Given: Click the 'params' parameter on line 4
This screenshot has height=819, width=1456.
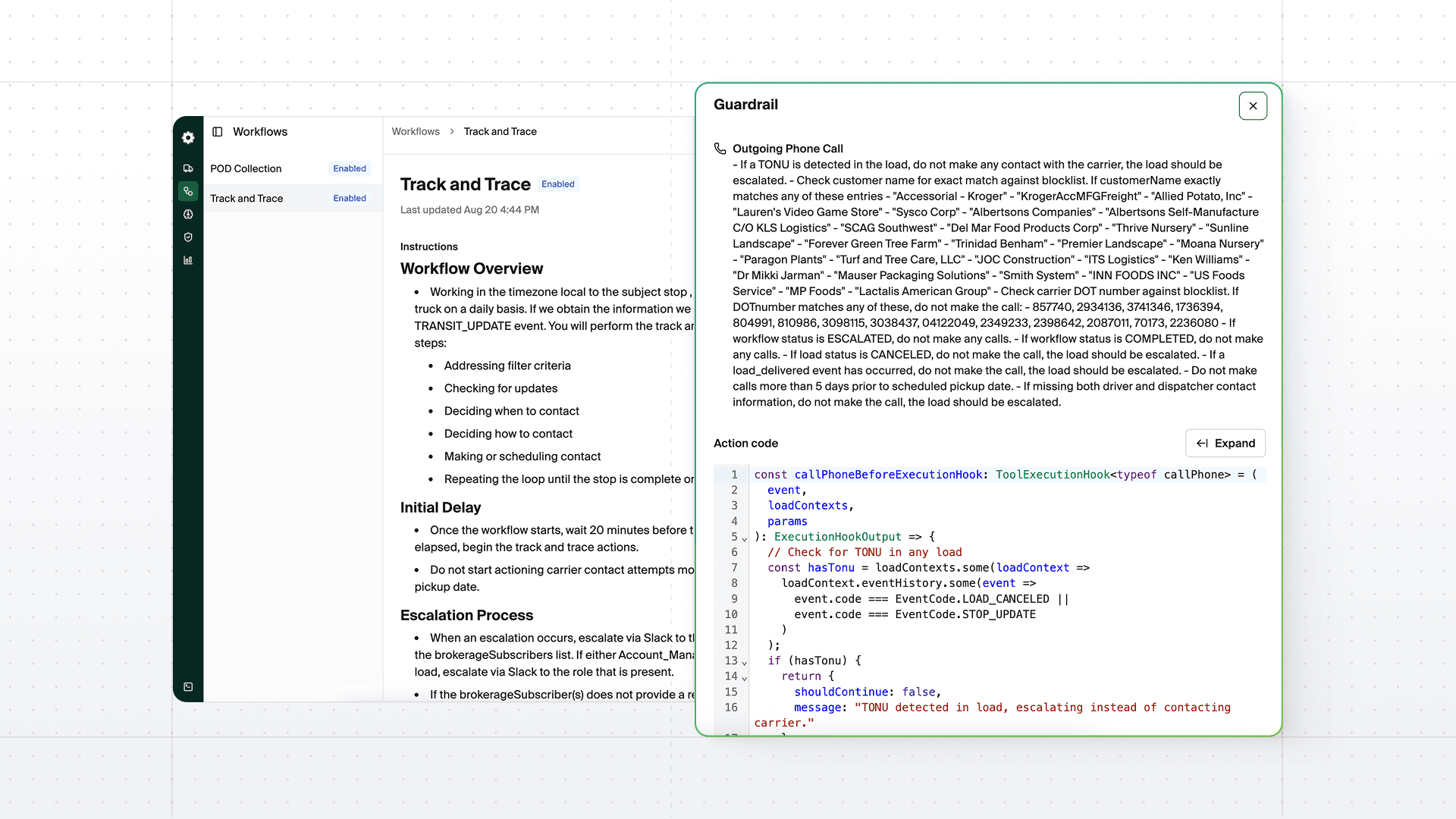Looking at the screenshot, I should (x=787, y=522).
